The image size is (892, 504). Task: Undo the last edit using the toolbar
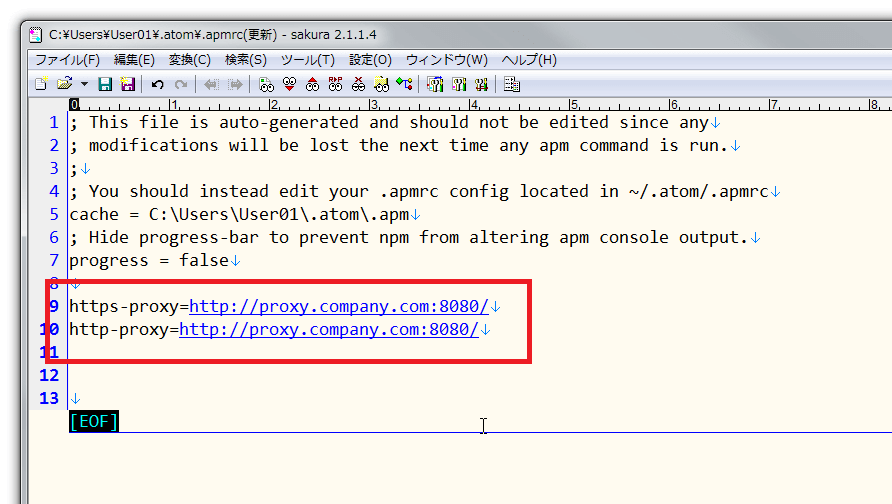click(x=157, y=85)
